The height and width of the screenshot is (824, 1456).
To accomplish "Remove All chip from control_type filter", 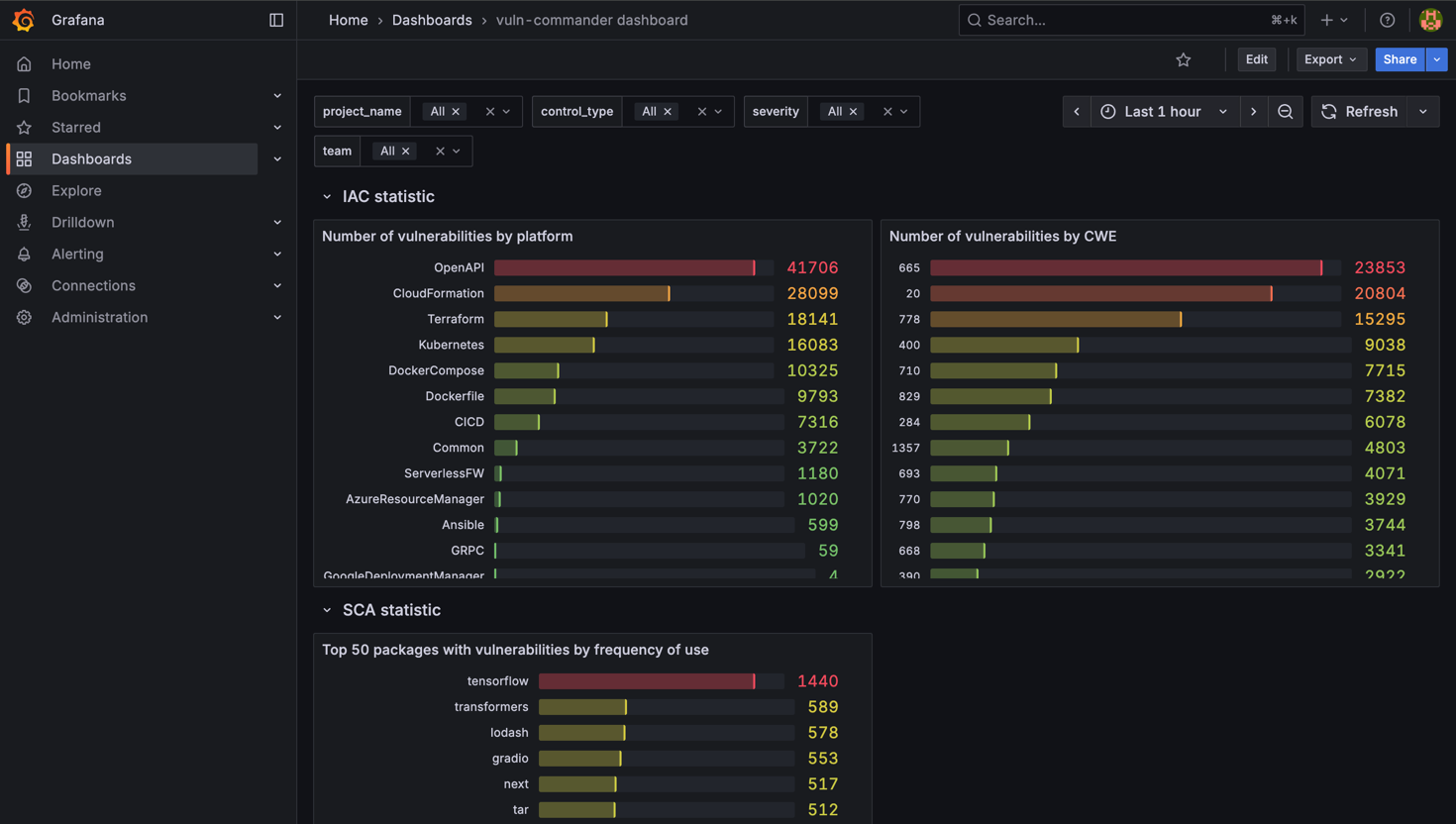I will pos(668,112).
